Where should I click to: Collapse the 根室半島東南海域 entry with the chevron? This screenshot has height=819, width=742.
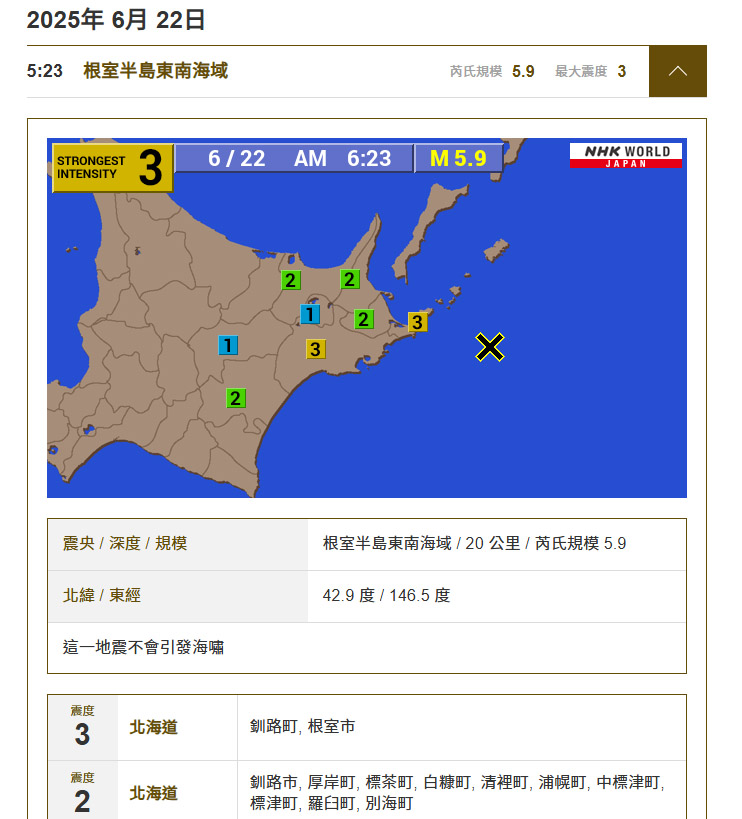click(677, 71)
